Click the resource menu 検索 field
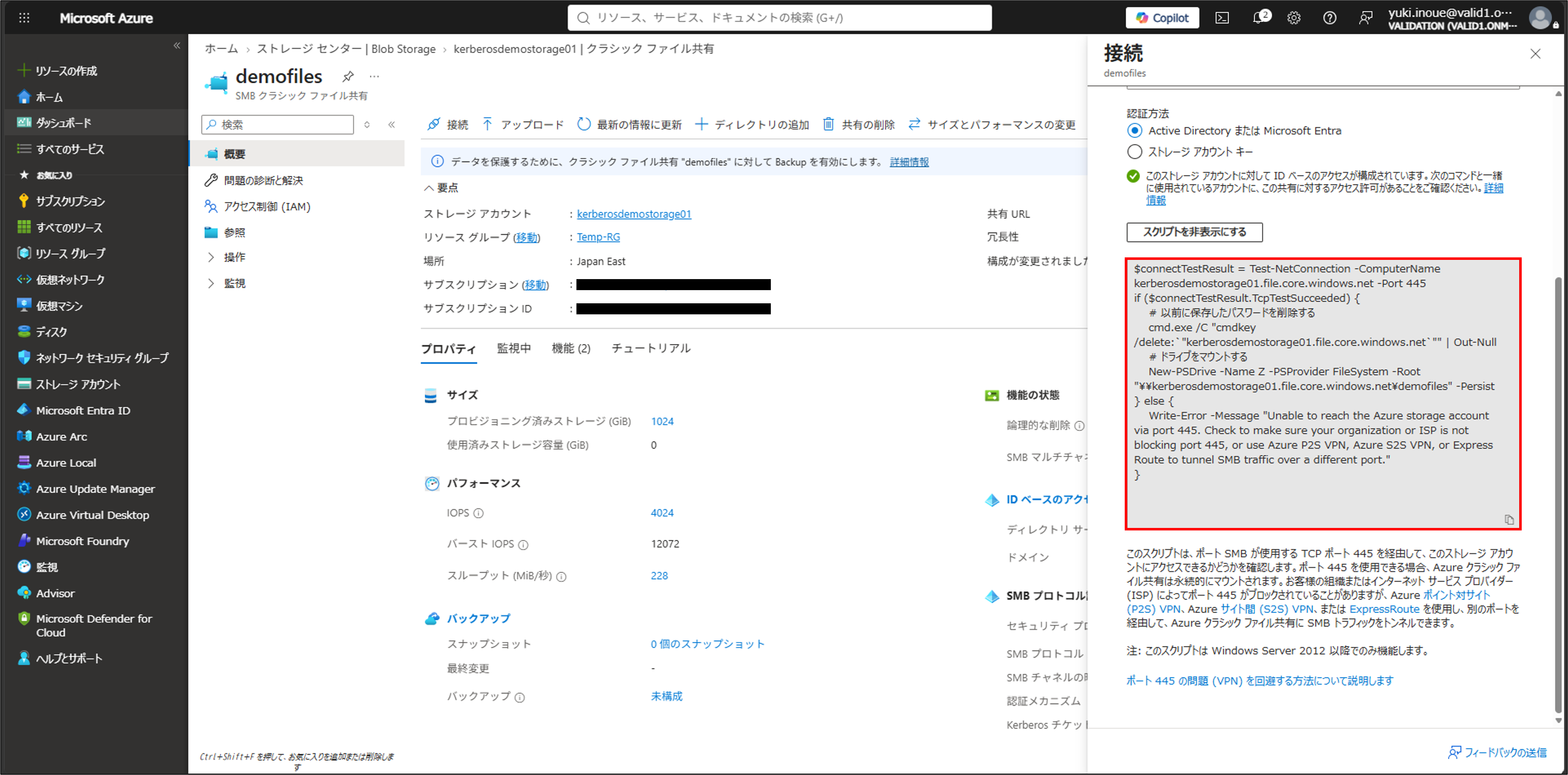Screen dimensions: 1568x775 click(278, 125)
